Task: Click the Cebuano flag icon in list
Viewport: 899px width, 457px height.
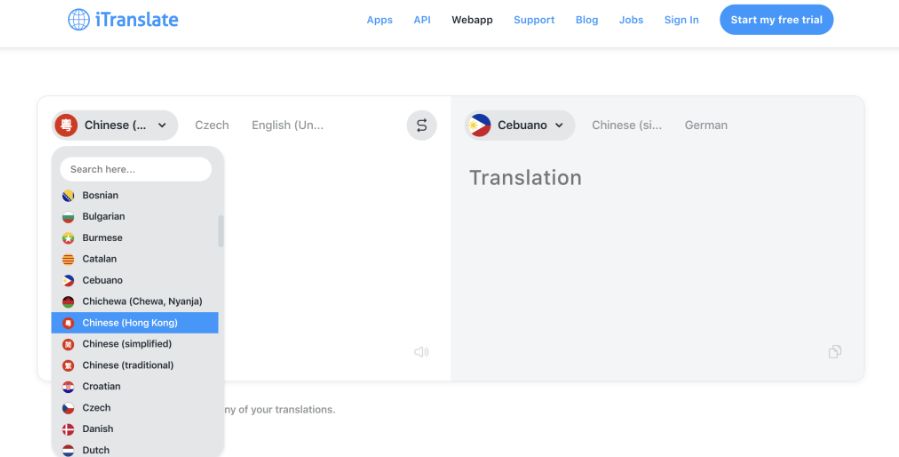Action: click(x=68, y=280)
